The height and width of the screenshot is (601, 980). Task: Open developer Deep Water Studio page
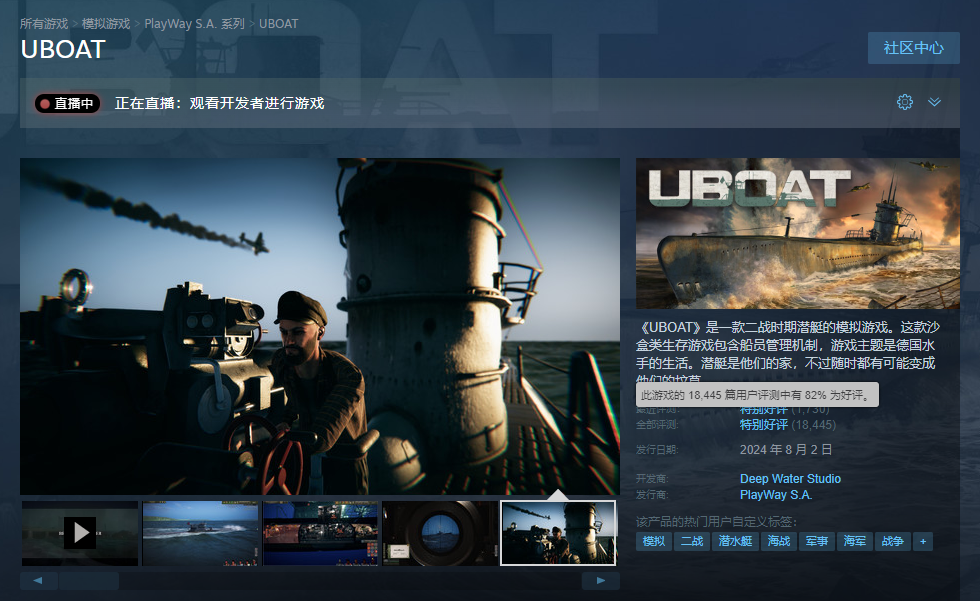pos(790,479)
